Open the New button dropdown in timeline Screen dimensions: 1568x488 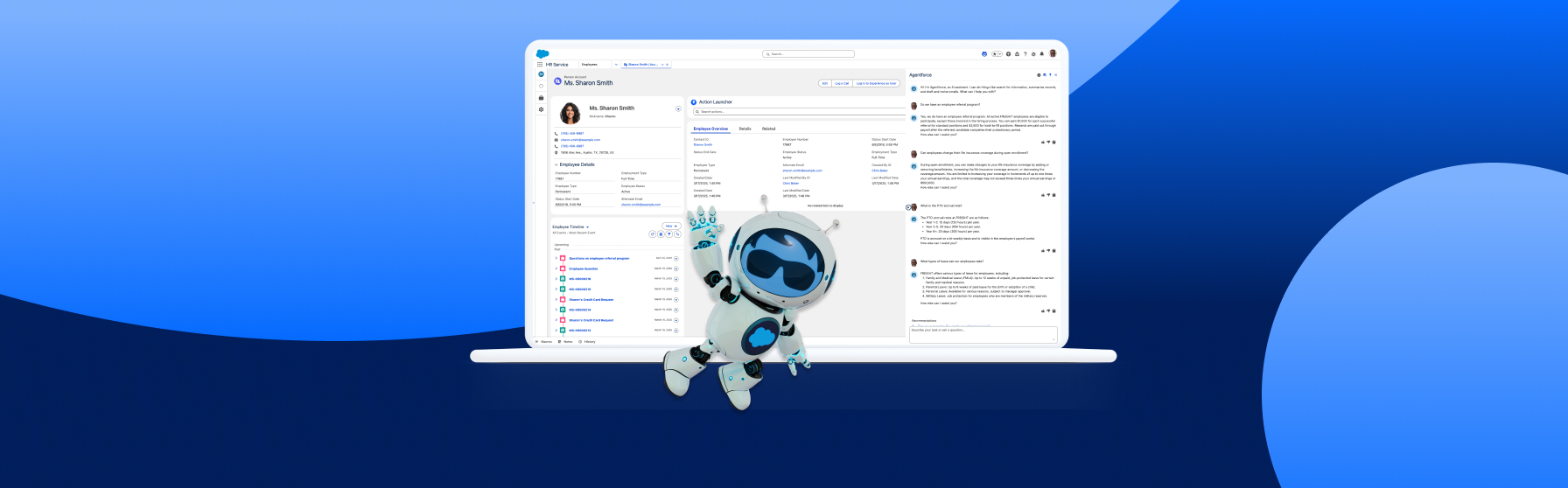pyautogui.click(x=671, y=227)
